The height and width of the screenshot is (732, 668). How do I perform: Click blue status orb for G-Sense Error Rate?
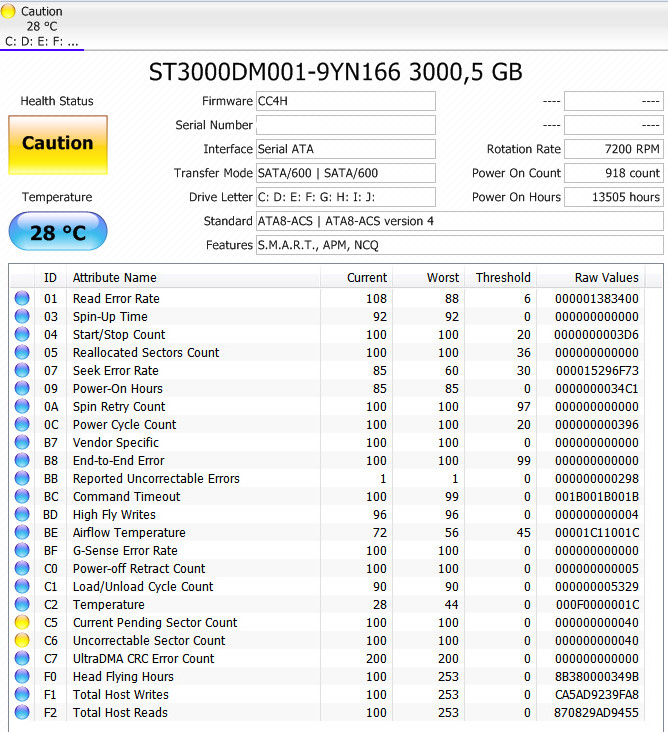pos(22,550)
